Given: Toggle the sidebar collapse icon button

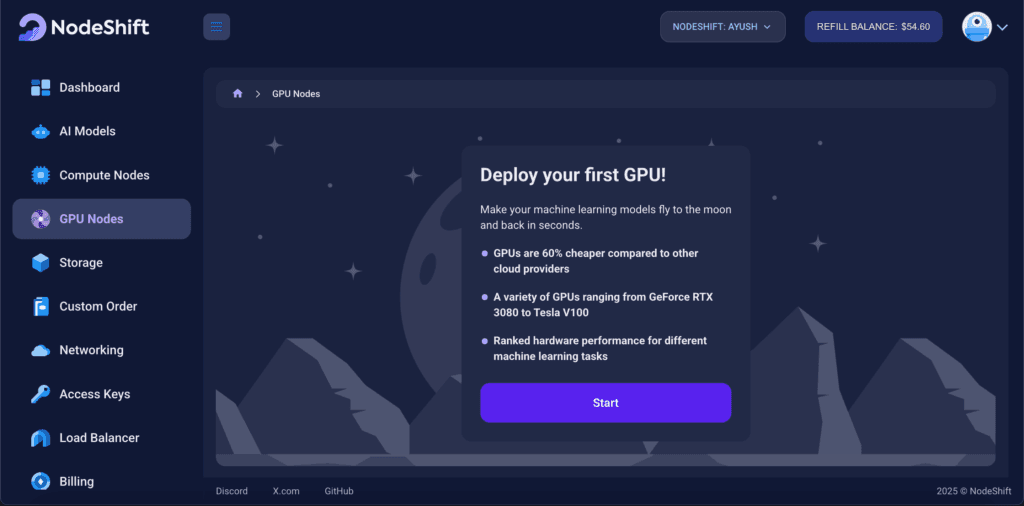Looking at the screenshot, I should 217,27.
